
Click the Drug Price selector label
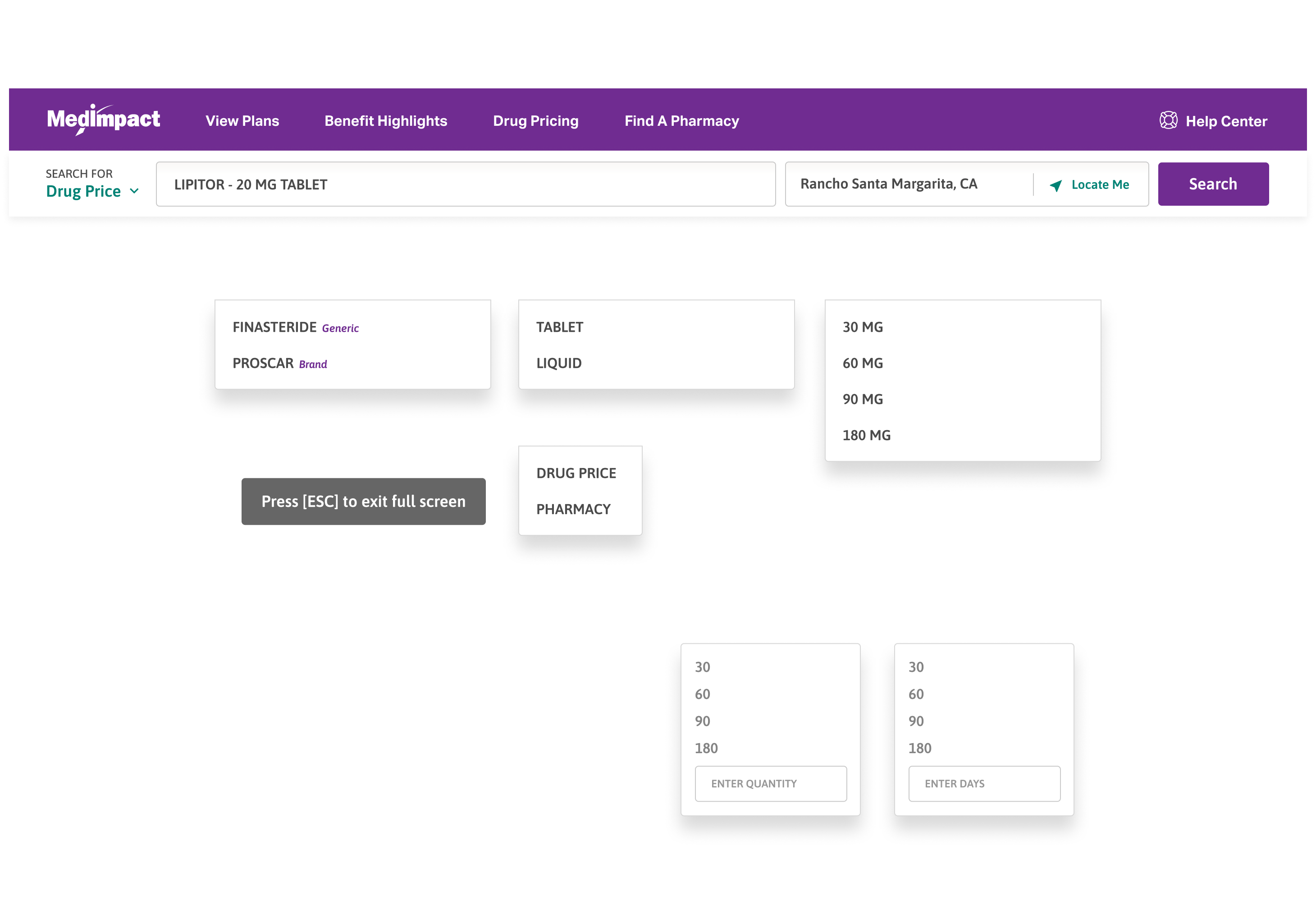tap(83, 191)
